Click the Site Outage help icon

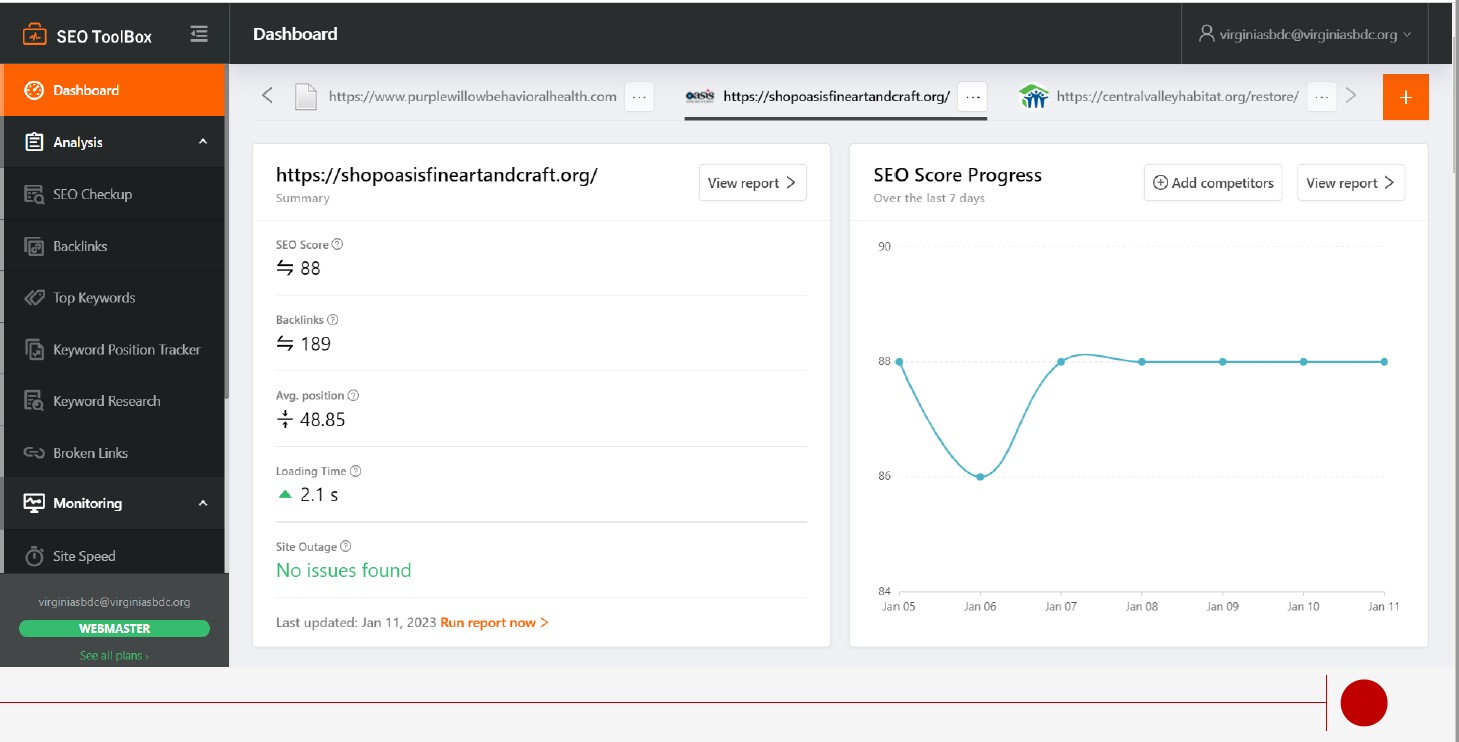(x=346, y=546)
